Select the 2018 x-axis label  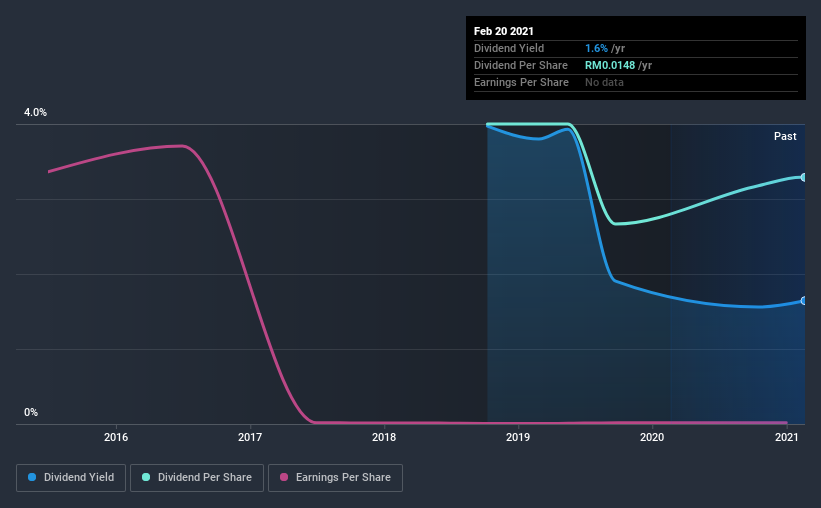[384, 437]
